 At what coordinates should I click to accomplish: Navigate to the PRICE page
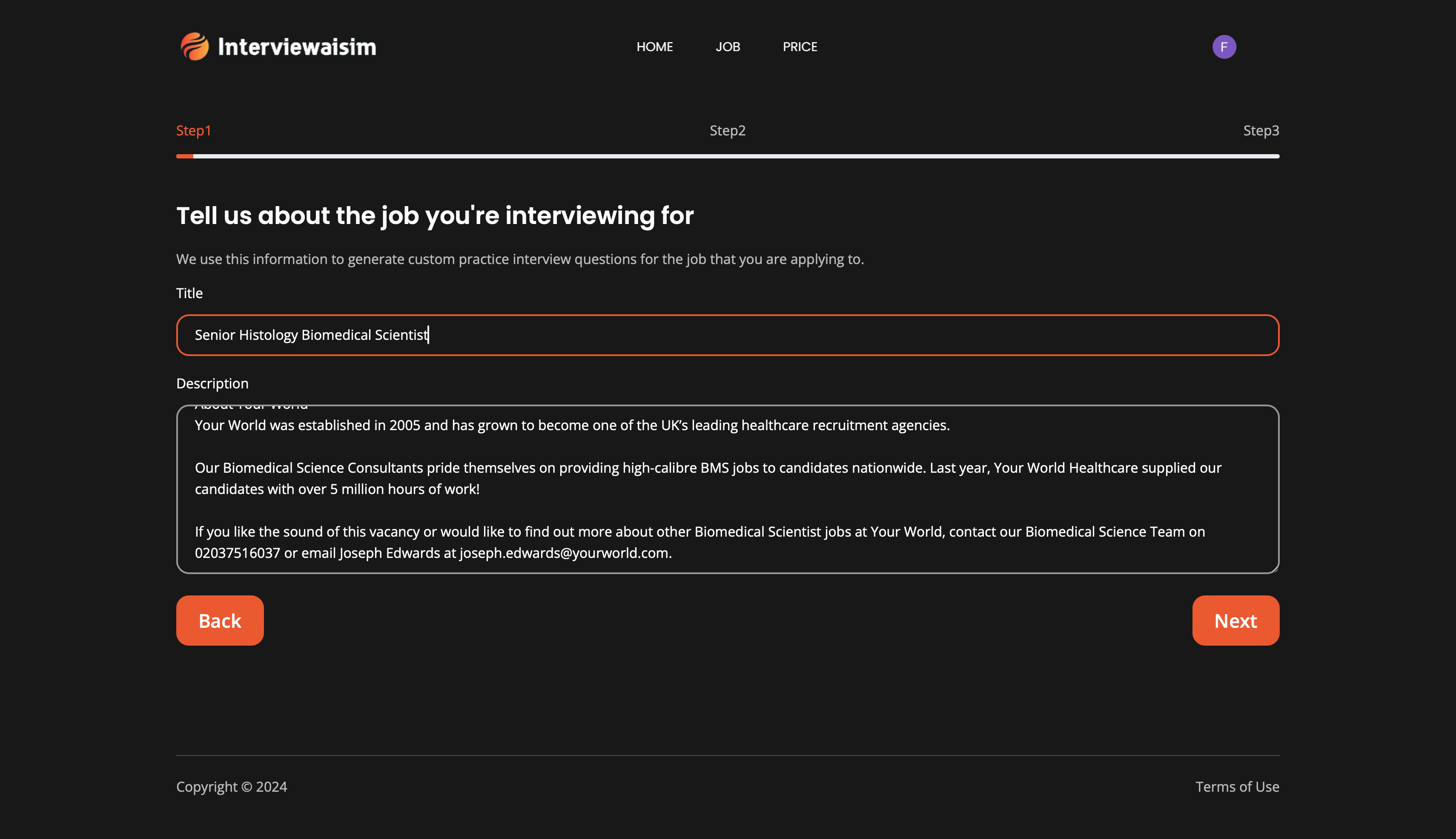[800, 47]
